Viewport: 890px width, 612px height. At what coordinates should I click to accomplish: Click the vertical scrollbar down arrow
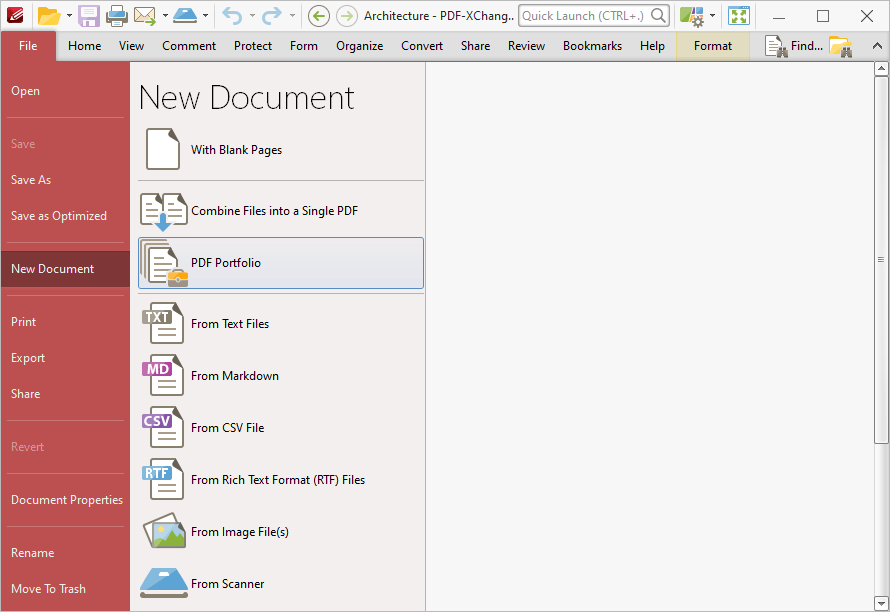coord(881,603)
